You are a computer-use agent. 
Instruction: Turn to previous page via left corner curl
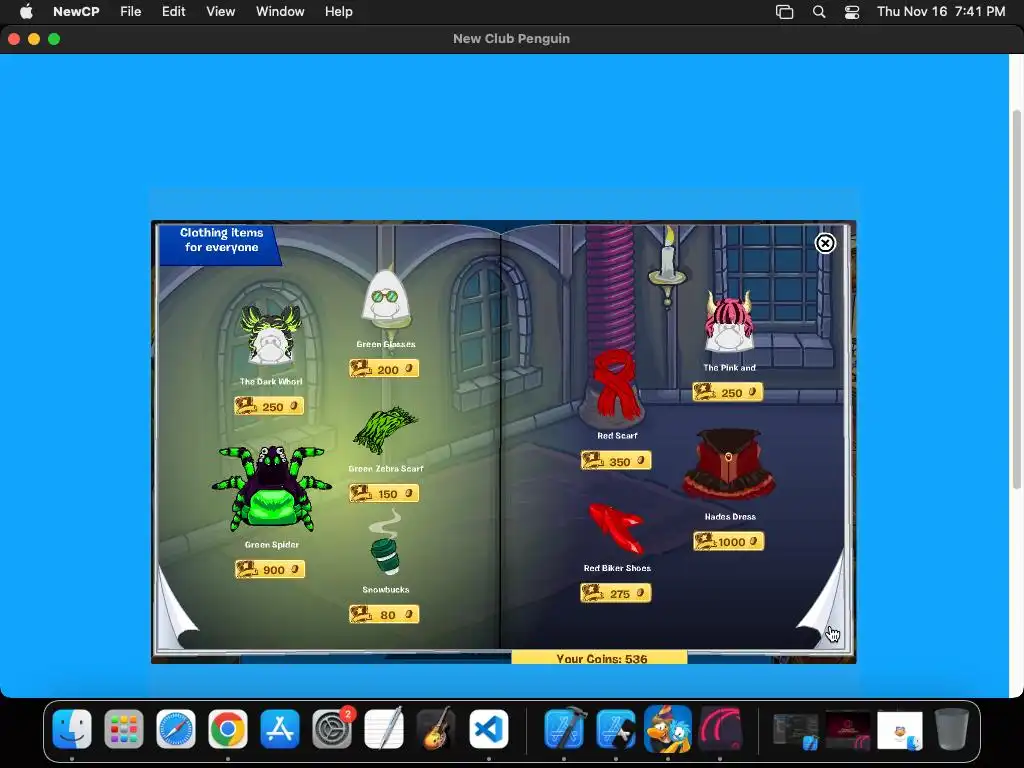(x=178, y=611)
